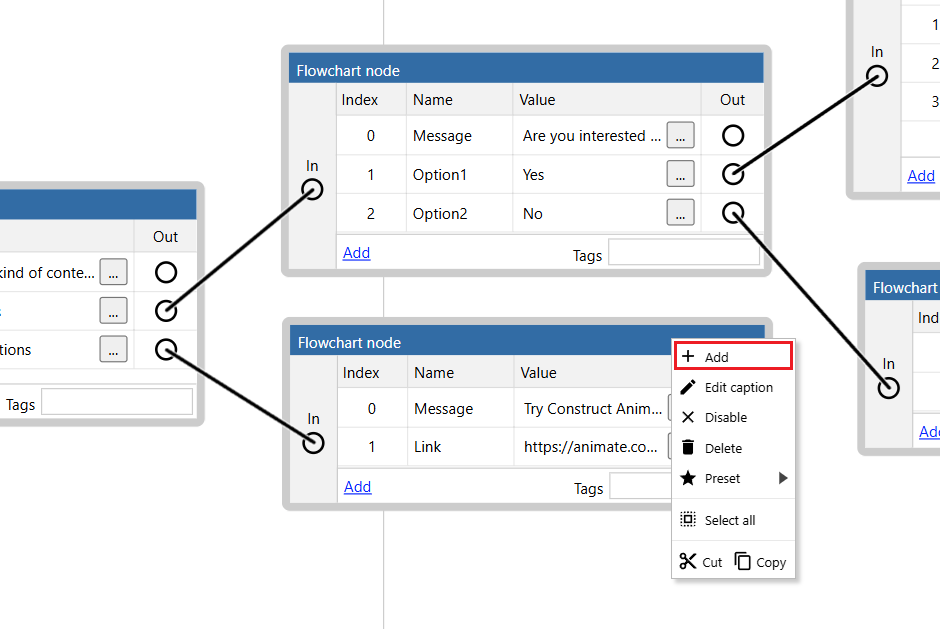Click the Out port next to Option2 No
Viewport: 940px width, 629px height.
click(x=733, y=213)
